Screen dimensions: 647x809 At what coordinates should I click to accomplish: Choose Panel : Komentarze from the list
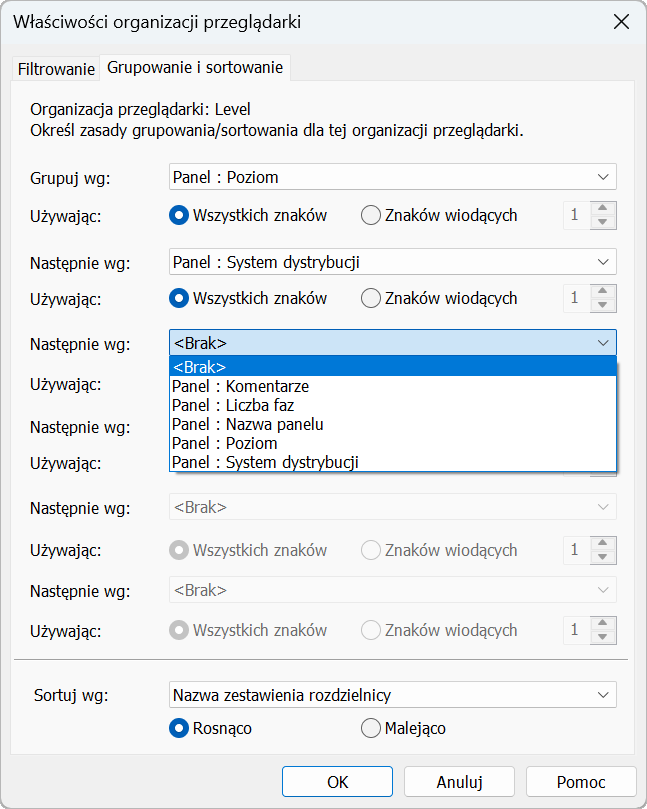[x=240, y=386]
